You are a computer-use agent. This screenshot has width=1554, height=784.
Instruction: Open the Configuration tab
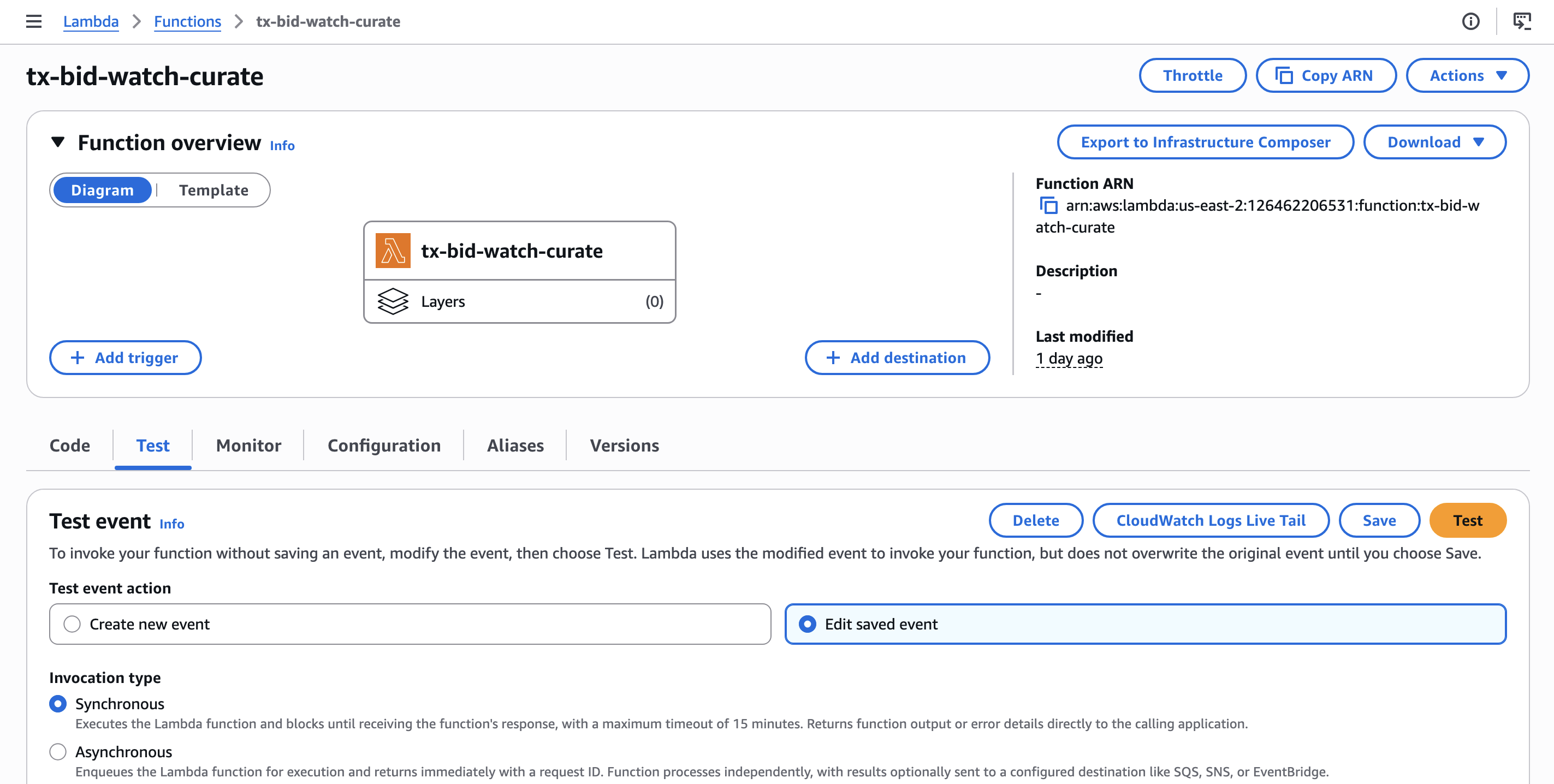point(384,445)
